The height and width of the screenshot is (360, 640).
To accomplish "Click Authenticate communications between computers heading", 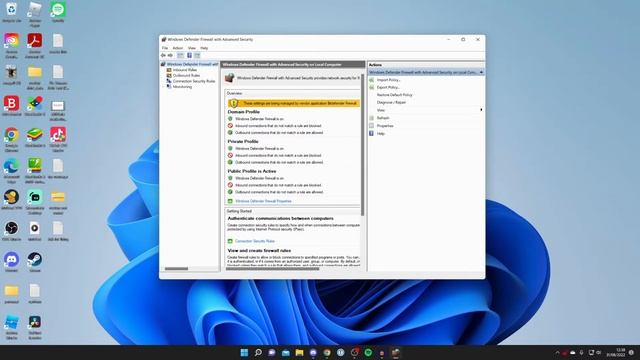I will [280, 218].
